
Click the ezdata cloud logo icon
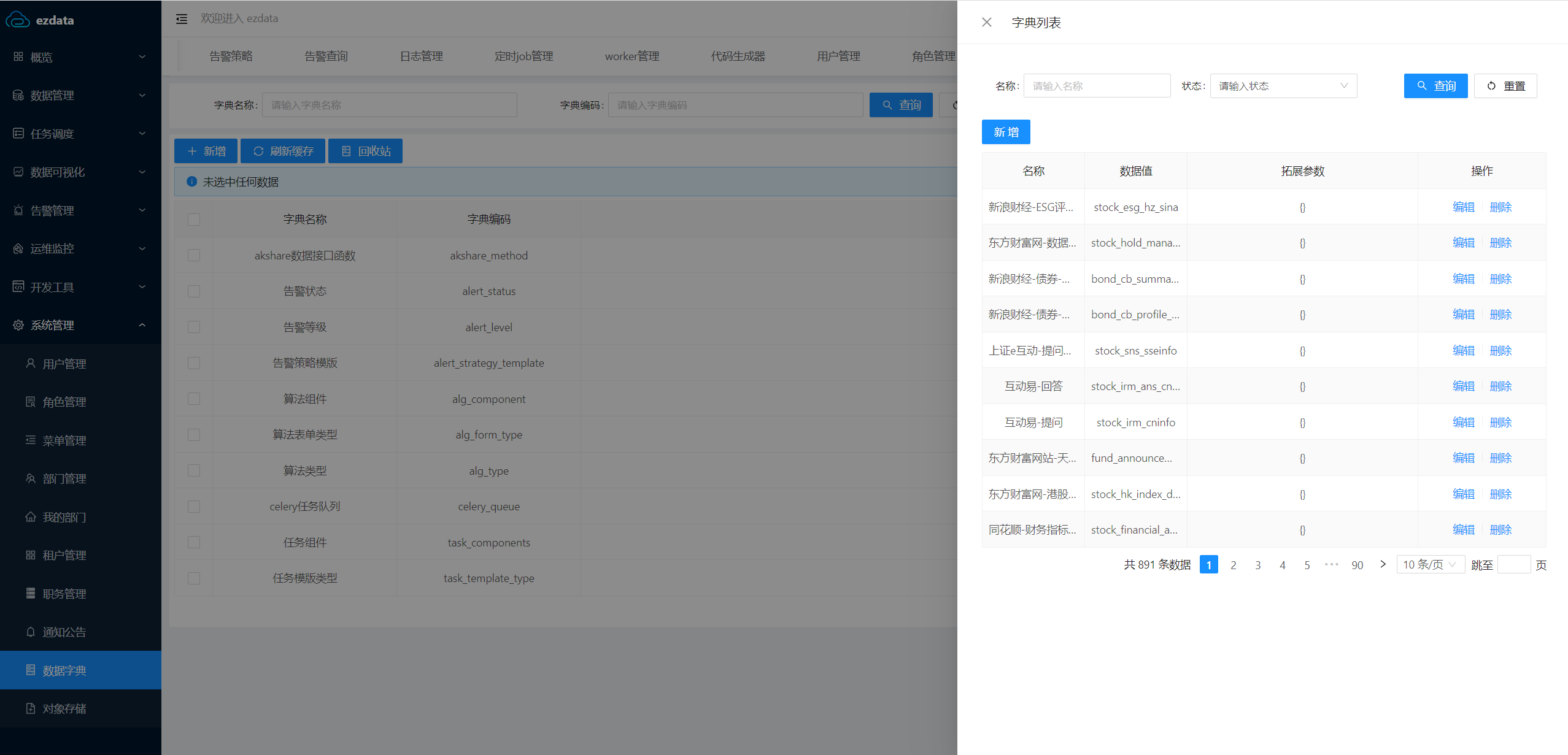[17, 20]
